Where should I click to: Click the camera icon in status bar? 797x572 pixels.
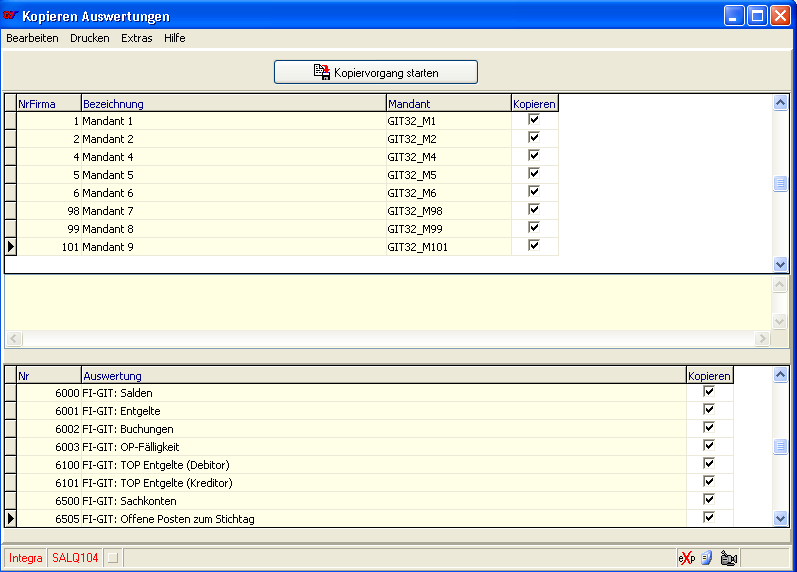coord(728,558)
